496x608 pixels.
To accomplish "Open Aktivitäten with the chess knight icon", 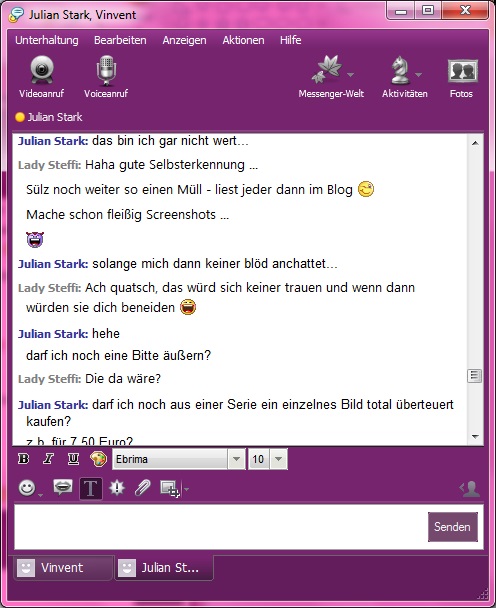I will (401, 71).
